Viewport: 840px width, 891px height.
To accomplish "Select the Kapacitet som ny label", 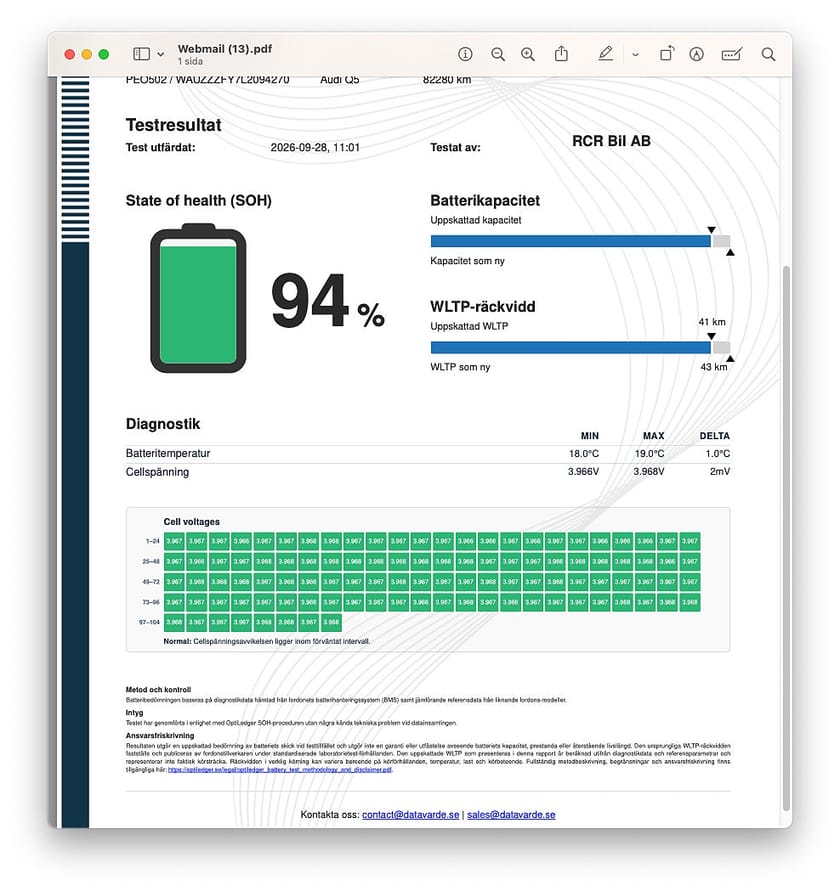I will [467, 261].
